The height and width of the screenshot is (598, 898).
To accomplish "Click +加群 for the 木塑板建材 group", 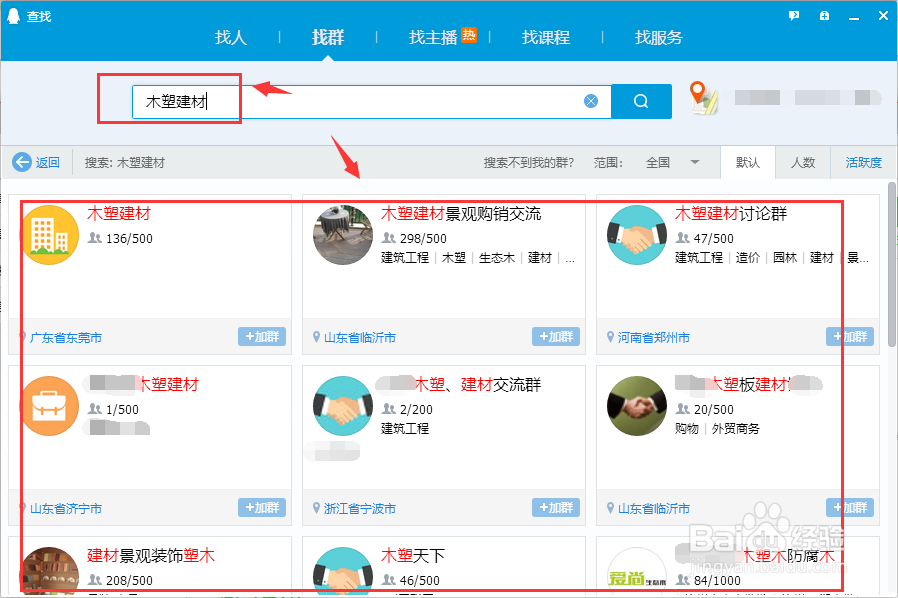I will pos(850,507).
